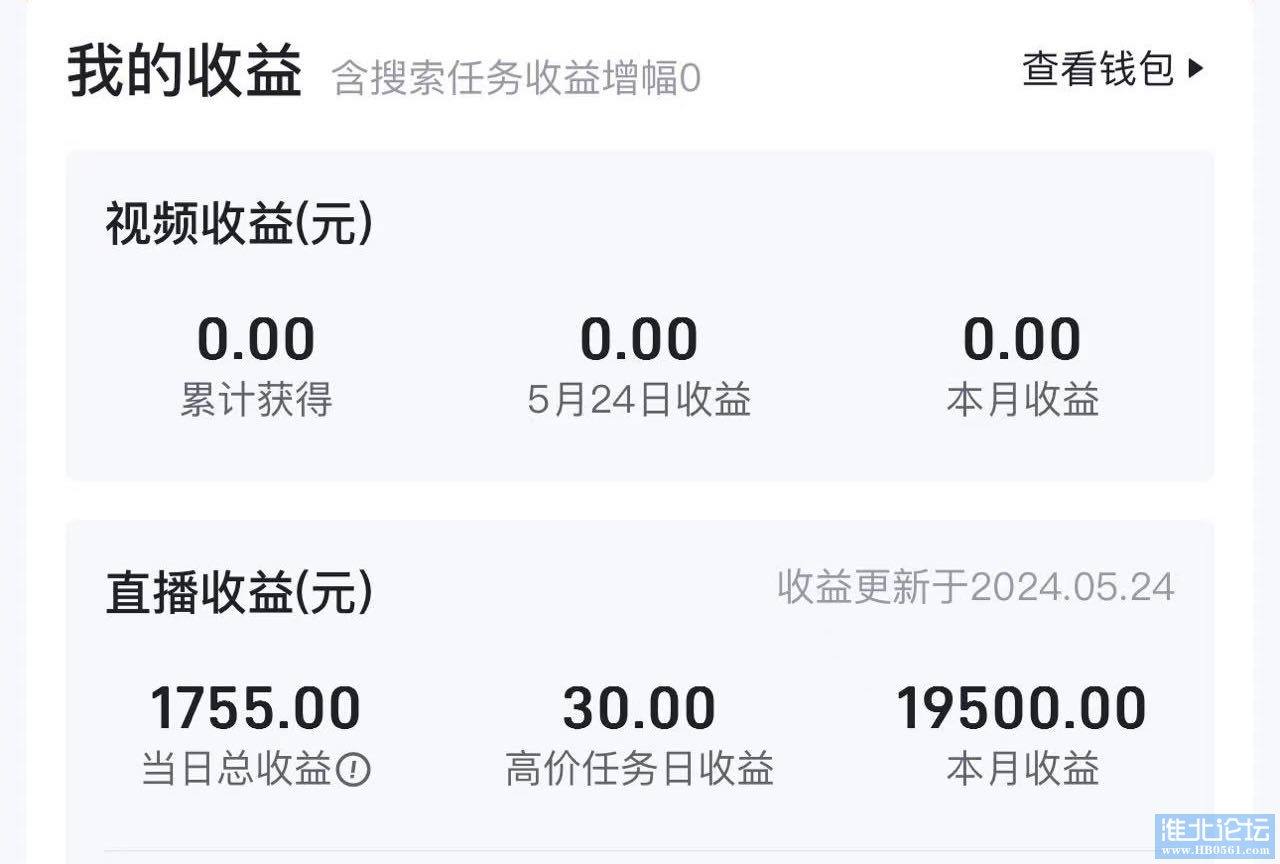This screenshot has height=864, width=1280.
Task: Click the 我的收益 page title
Action: click(x=185, y=73)
